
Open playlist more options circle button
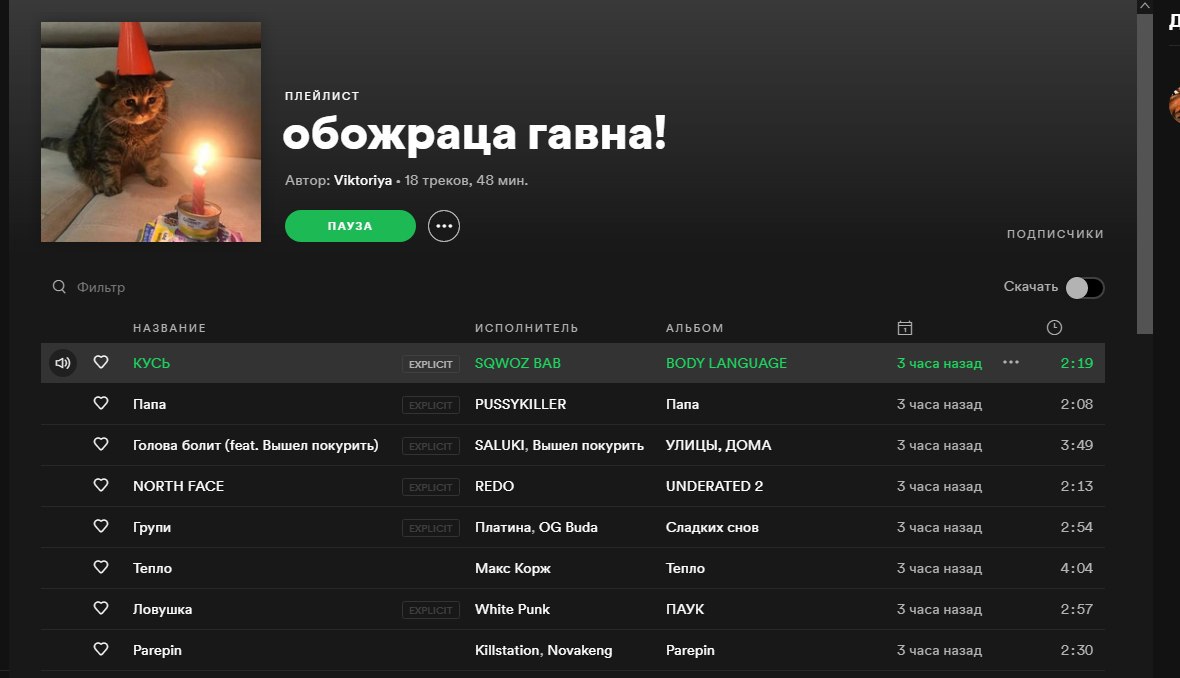[444, 226]
